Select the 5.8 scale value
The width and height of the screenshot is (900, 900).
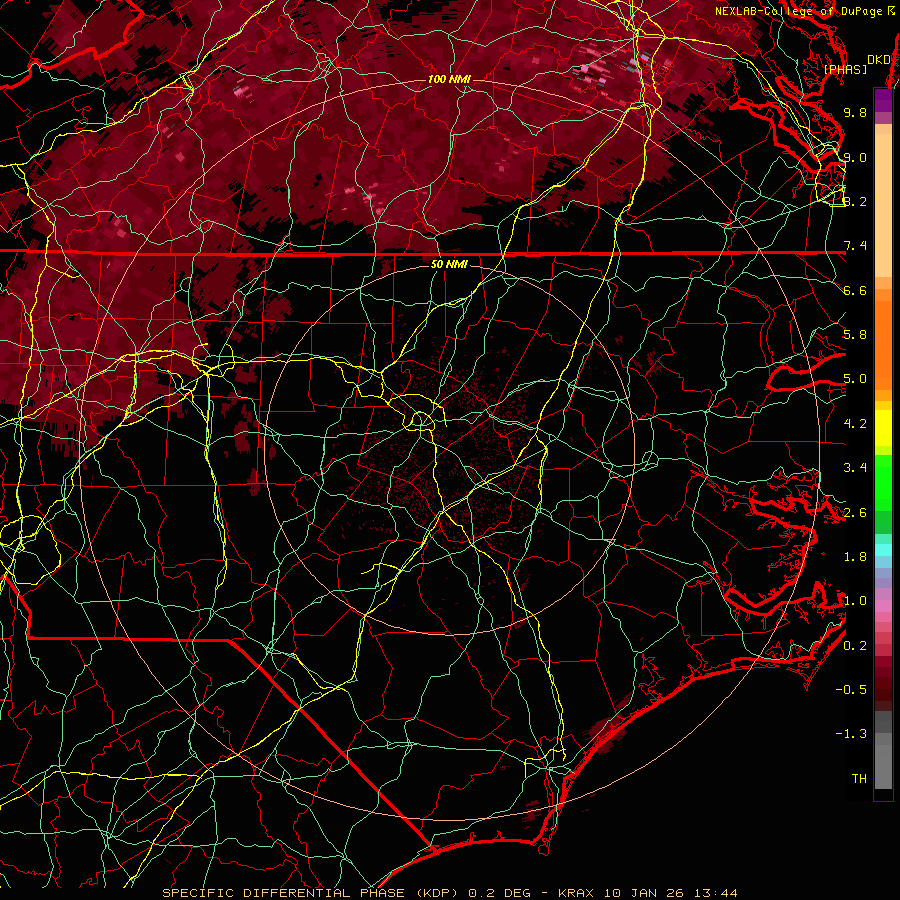[x=855, y=335]
